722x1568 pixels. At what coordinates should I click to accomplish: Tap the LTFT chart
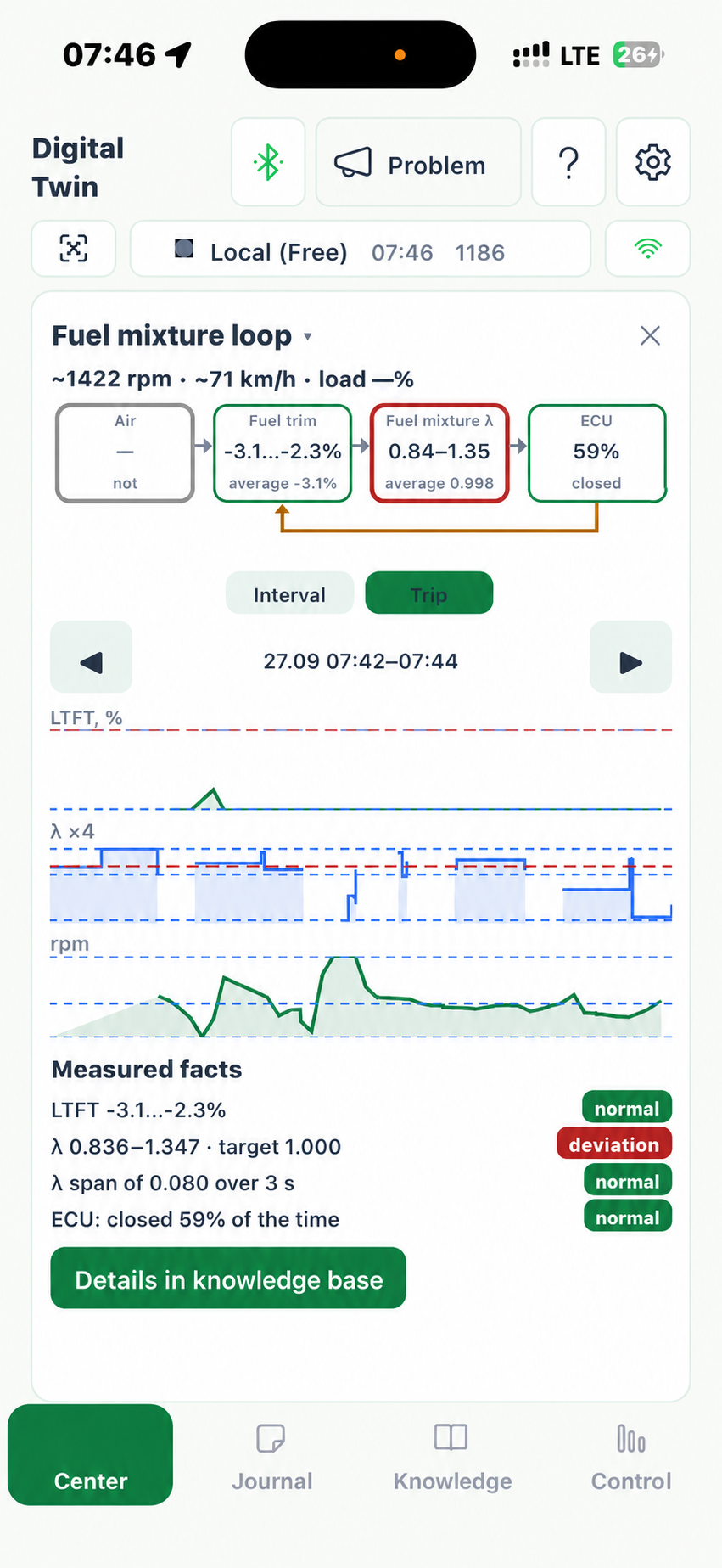361,769
